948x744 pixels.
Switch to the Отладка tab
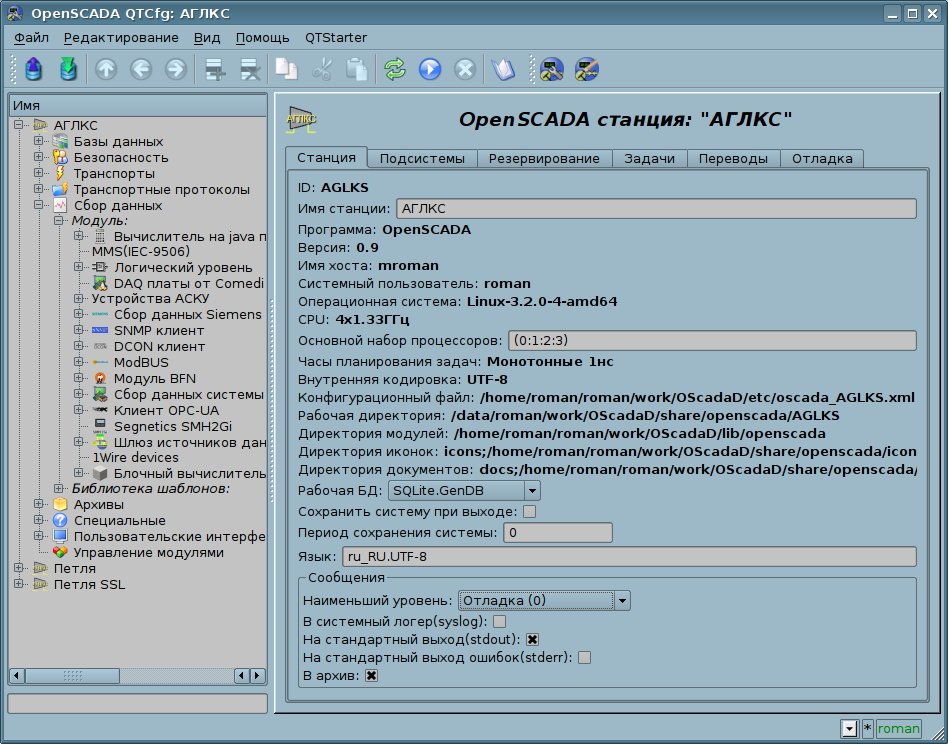pyautogui.click(x=822, y=158)
